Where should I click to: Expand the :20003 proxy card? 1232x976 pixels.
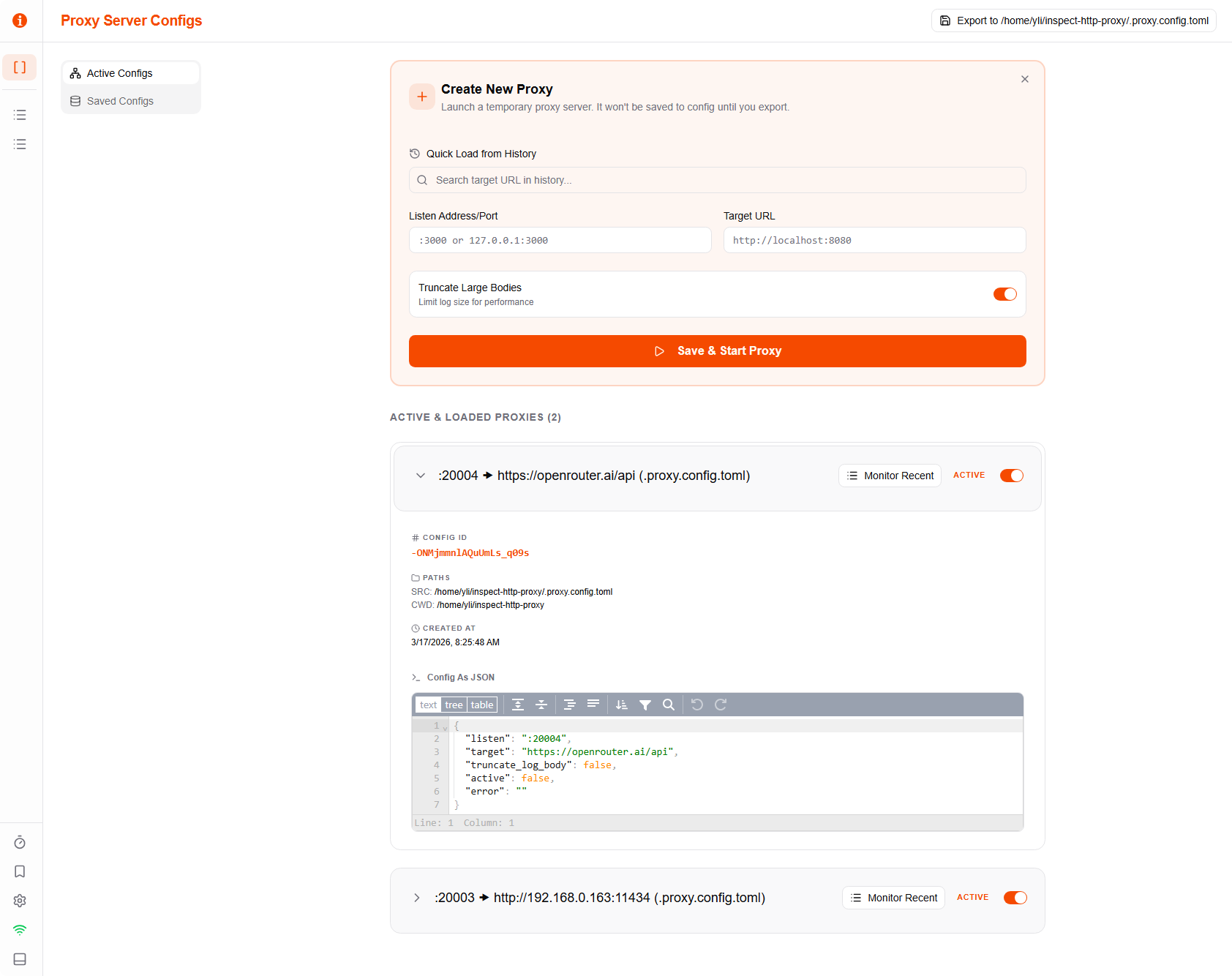pyautogui.click(x=417, y=898)
